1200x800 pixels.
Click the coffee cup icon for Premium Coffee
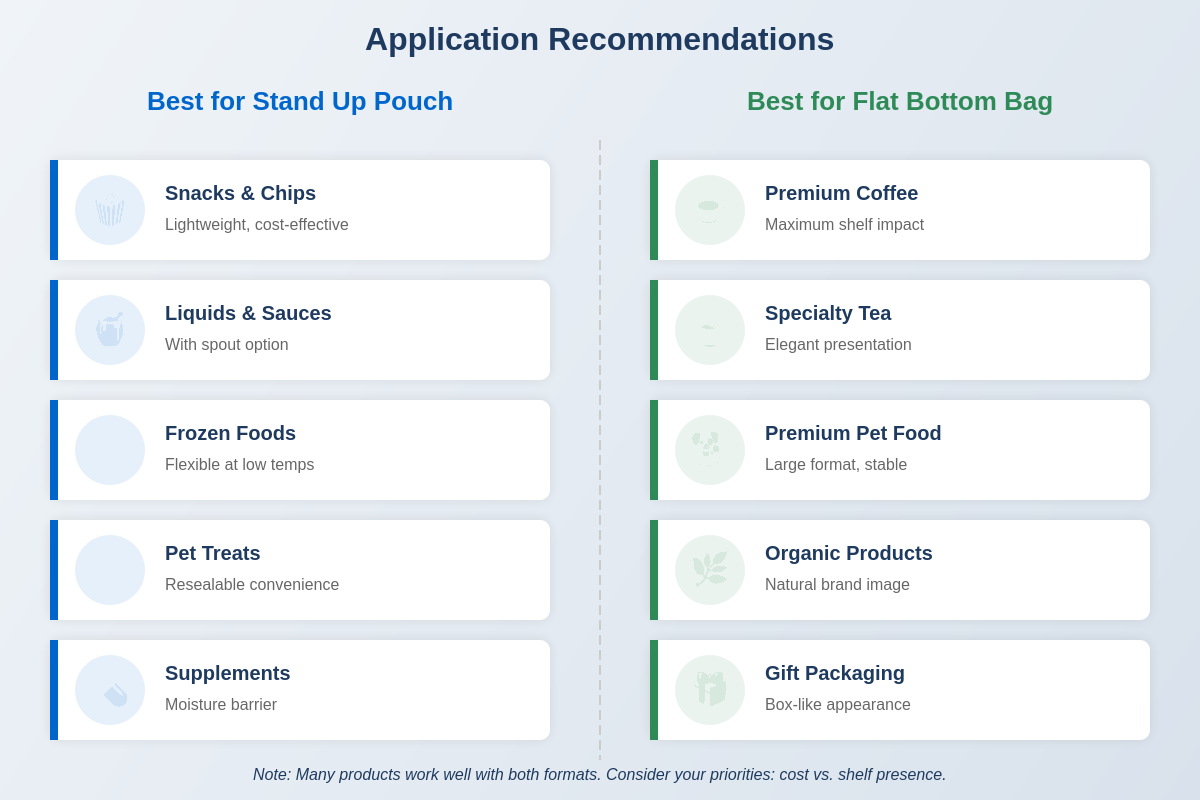click(710, 210)
